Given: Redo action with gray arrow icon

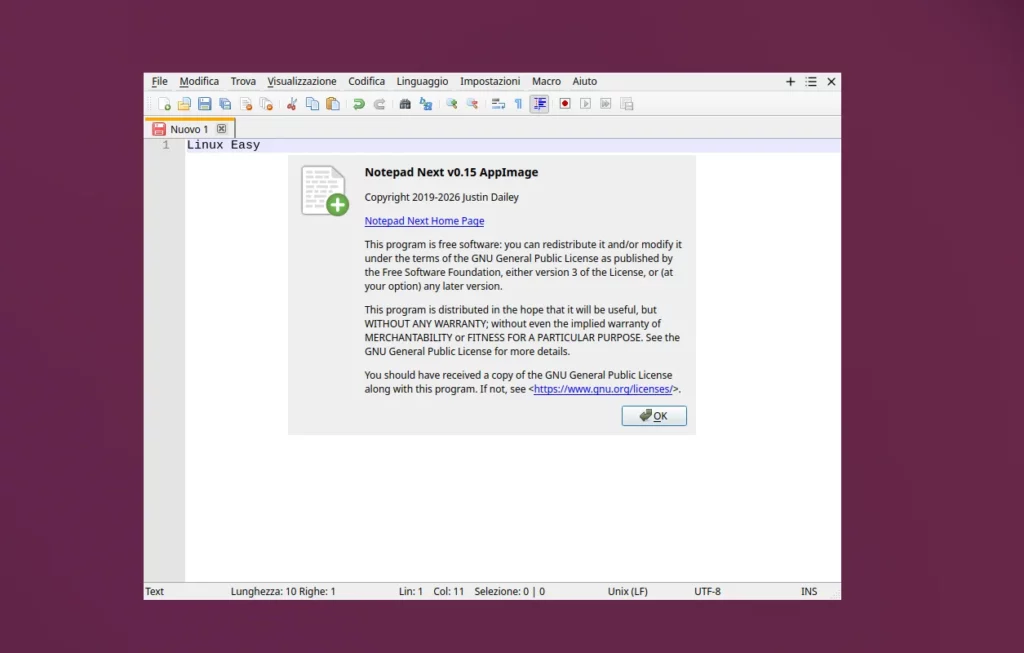Looking at the screenshot, I should 379,104.
